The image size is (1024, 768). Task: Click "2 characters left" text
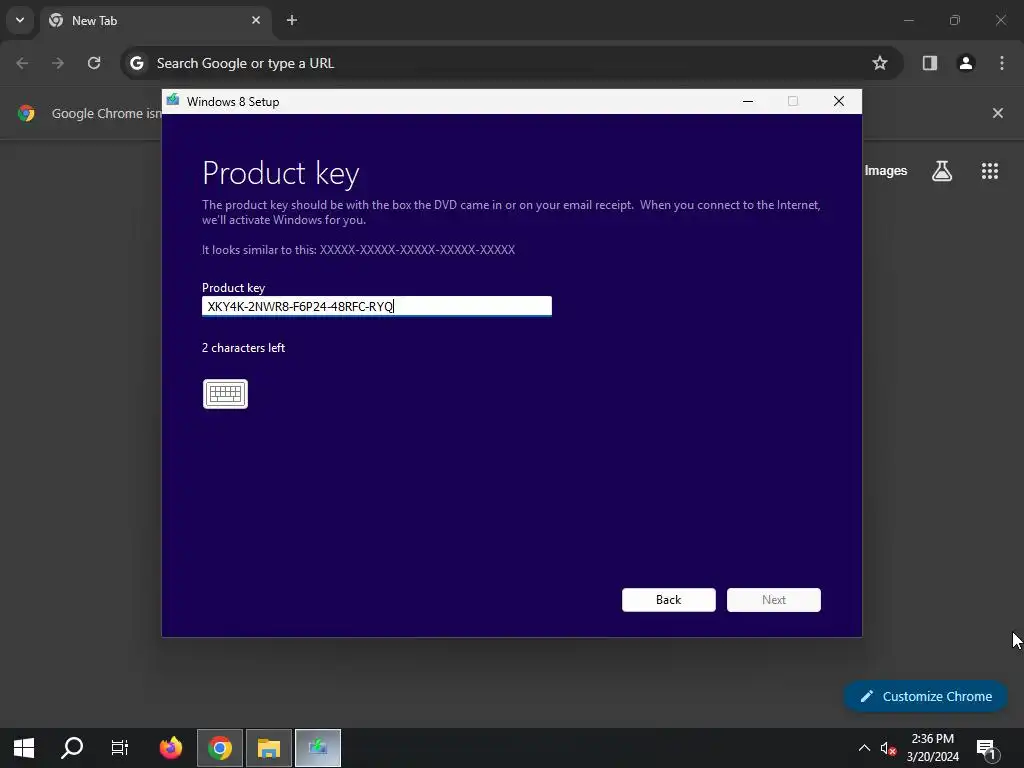tap(243, 348)
